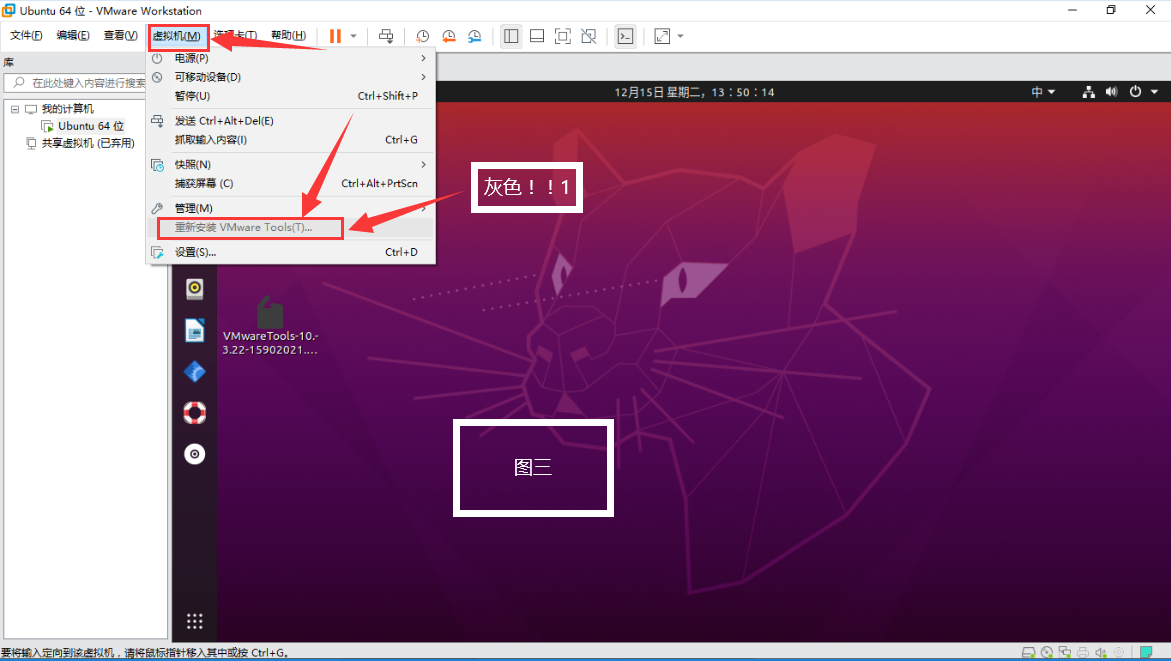Click the stretch guest display icon
The height and width of the screenshot is (661, 1171).
coord(662,36)
